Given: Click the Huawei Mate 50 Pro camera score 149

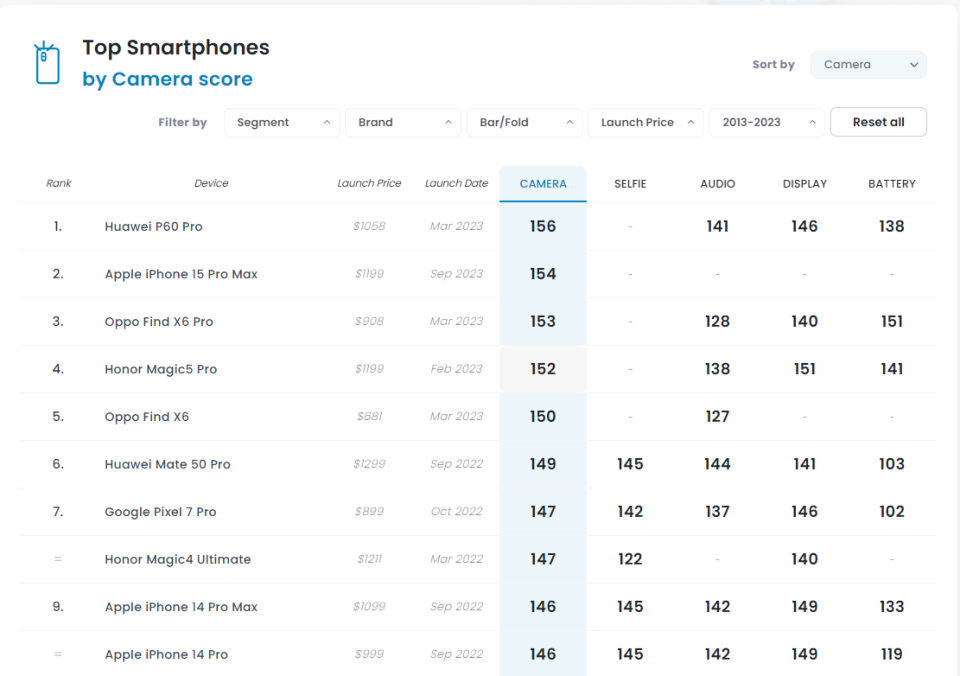Looking at the screenshot, I should (x=543, y=464).
